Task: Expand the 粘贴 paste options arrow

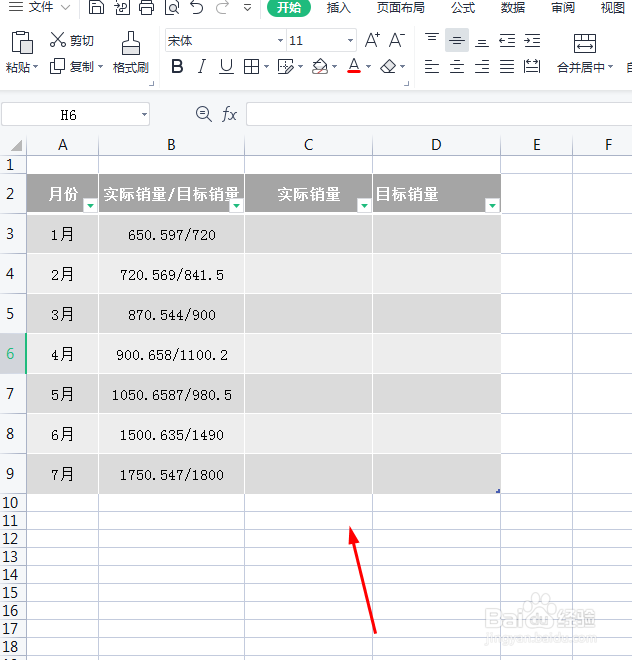Action: 35,67
